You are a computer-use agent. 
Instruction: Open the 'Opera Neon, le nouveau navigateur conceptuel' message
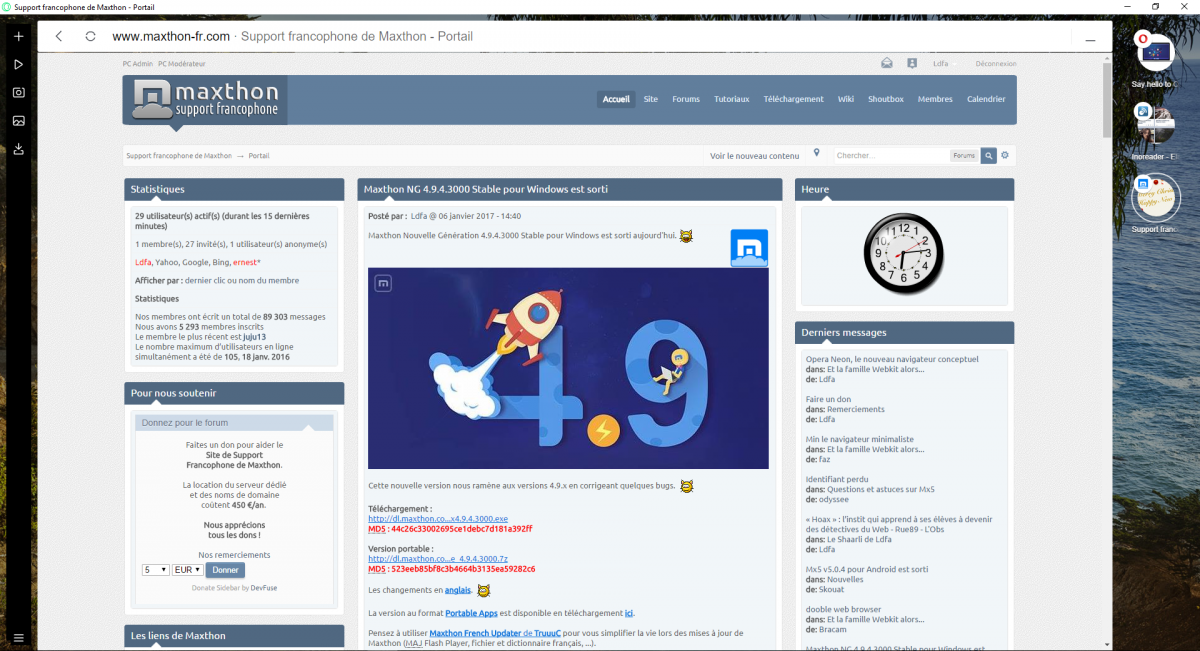(892, 359)
